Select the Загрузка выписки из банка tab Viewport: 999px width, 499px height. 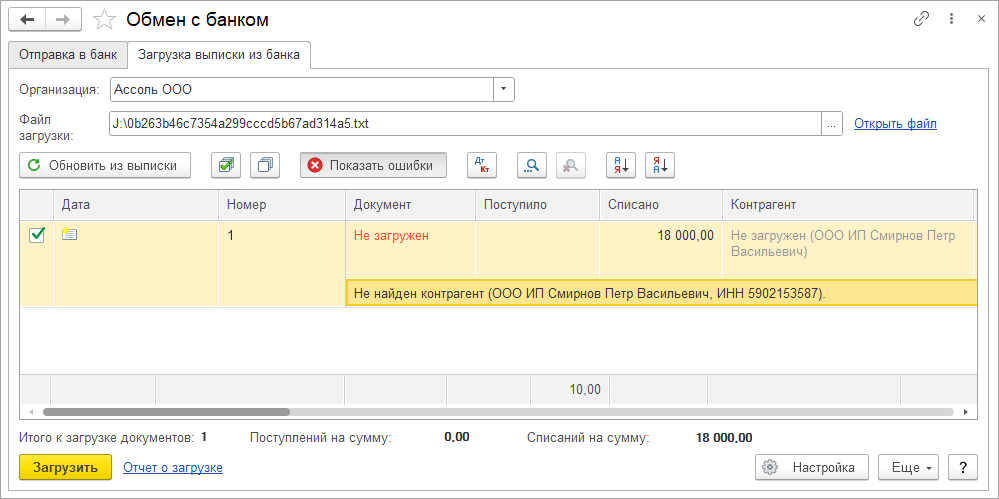219,54
